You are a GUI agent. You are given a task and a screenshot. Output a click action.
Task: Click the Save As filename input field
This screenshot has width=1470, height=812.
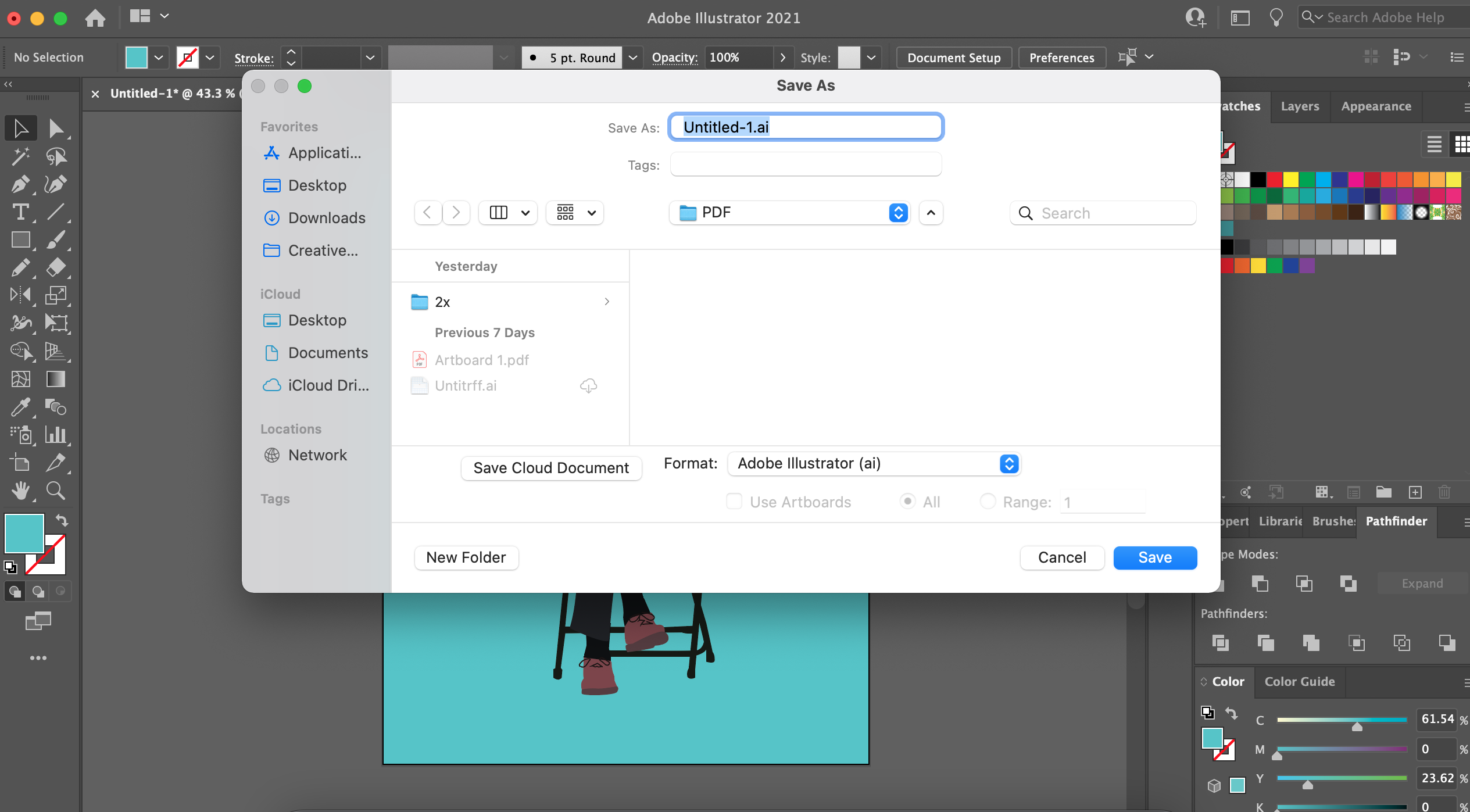[x=806, y=126]
